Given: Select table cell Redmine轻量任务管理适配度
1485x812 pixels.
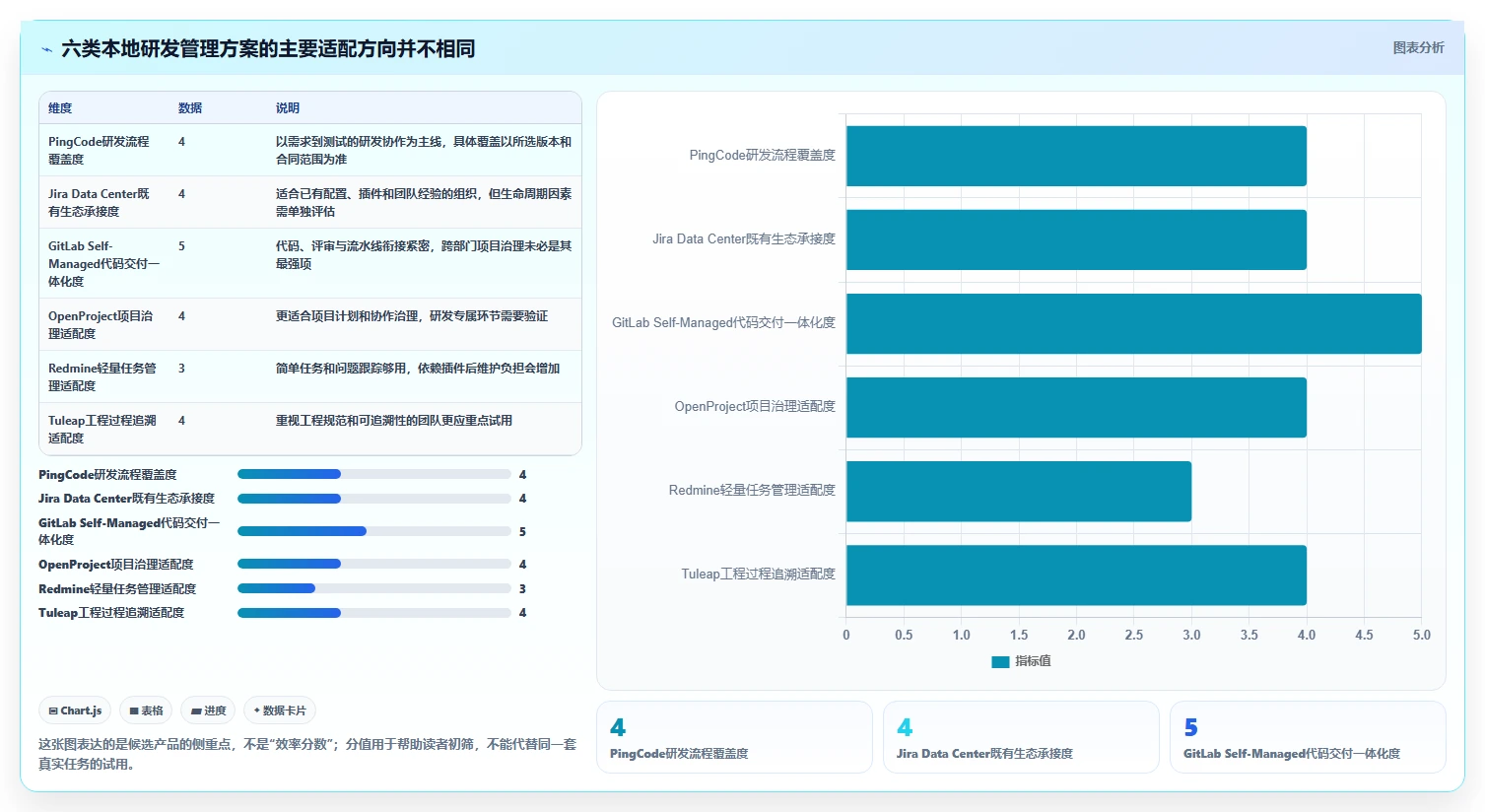Looking at the screenshot, I should pyautogui.click(x=102, y=376).
